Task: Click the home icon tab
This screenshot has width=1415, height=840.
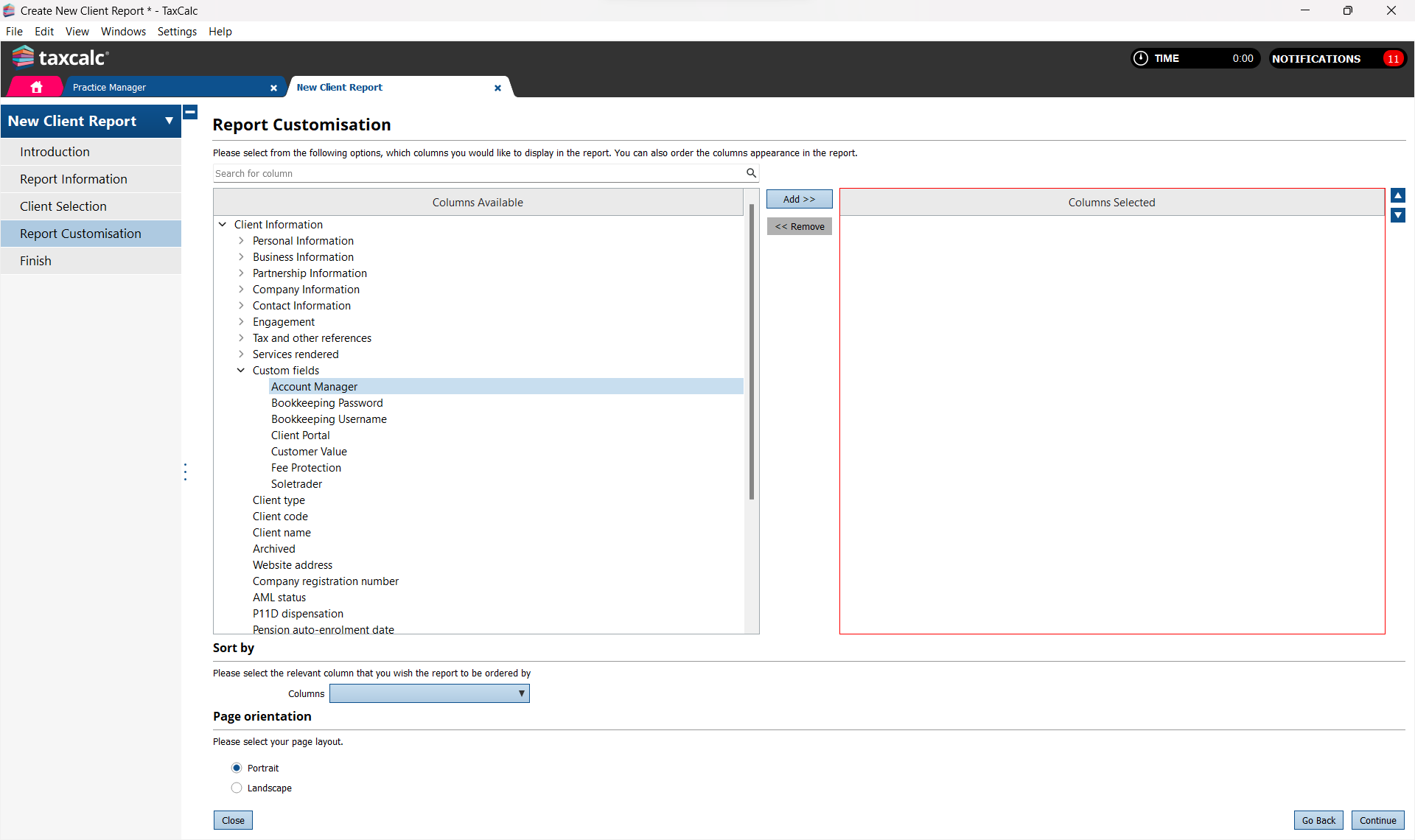Action: pyautogui.click(x=36, y=87)
